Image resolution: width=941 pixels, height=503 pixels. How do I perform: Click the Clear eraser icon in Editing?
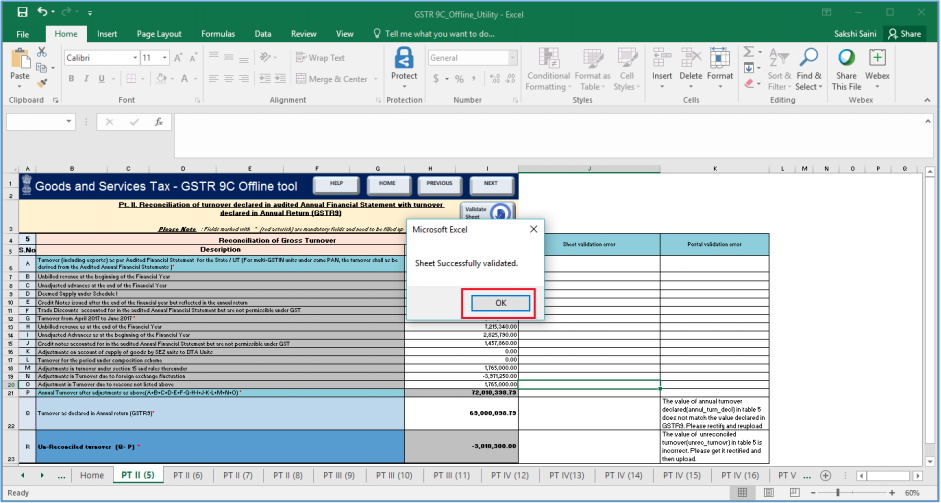coord(748,84)
